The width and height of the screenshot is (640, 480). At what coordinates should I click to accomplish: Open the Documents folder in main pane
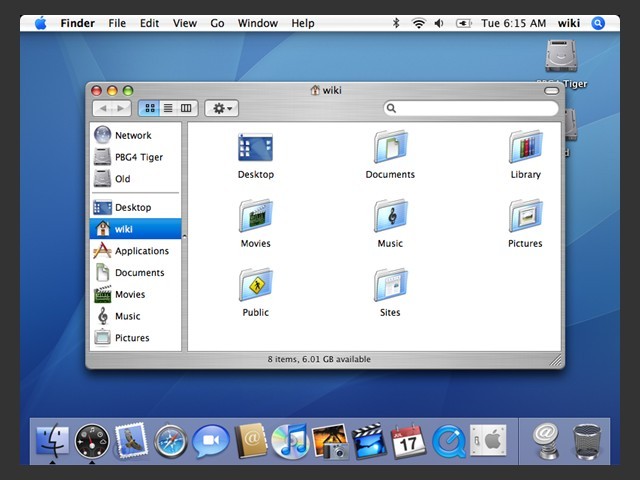[x=391, y=147]
